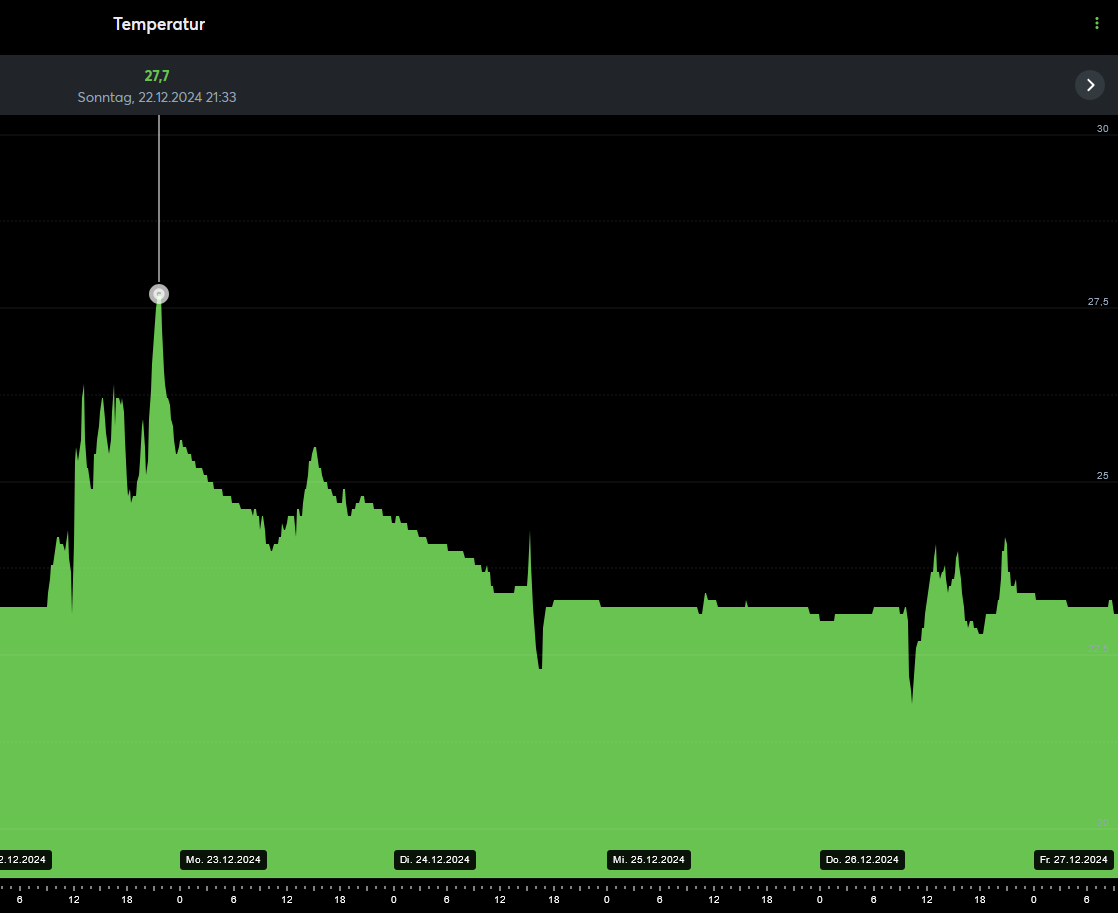The image size is (1118, 913).
Task: Click the Sonntag, 22.12.2024 21:33 timestamp
Action: point(157,98)
